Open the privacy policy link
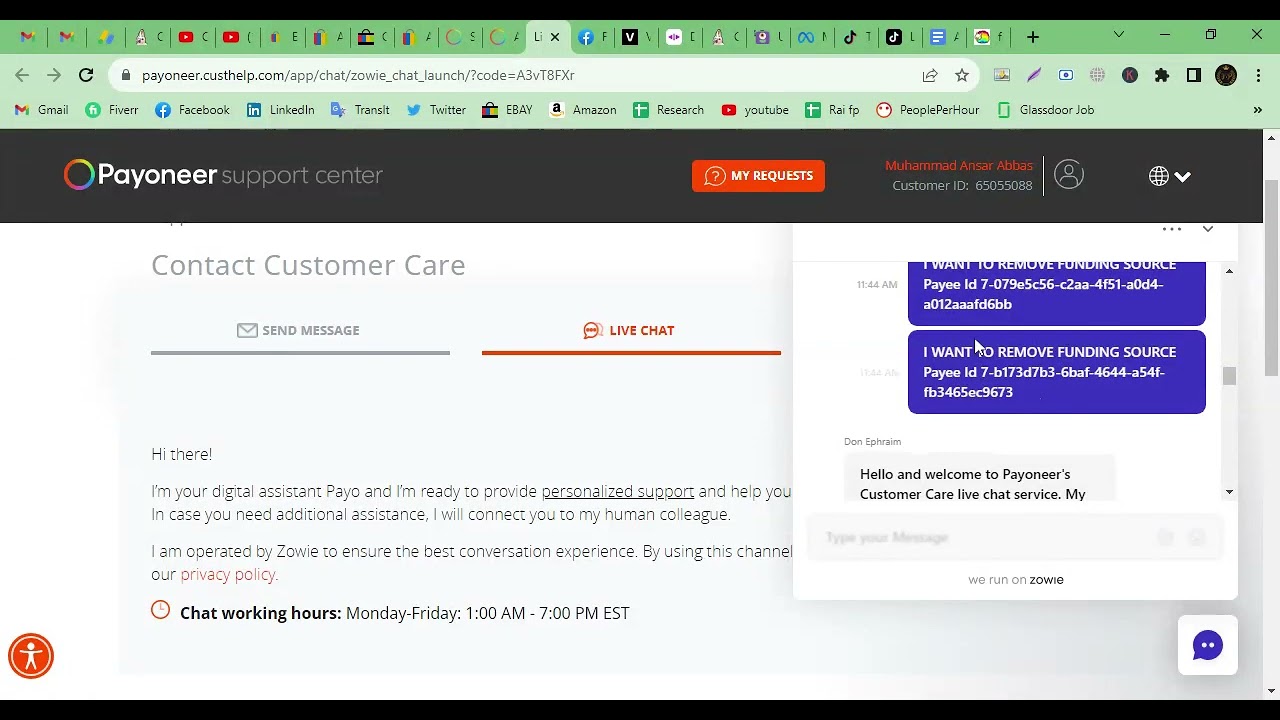 227,574
